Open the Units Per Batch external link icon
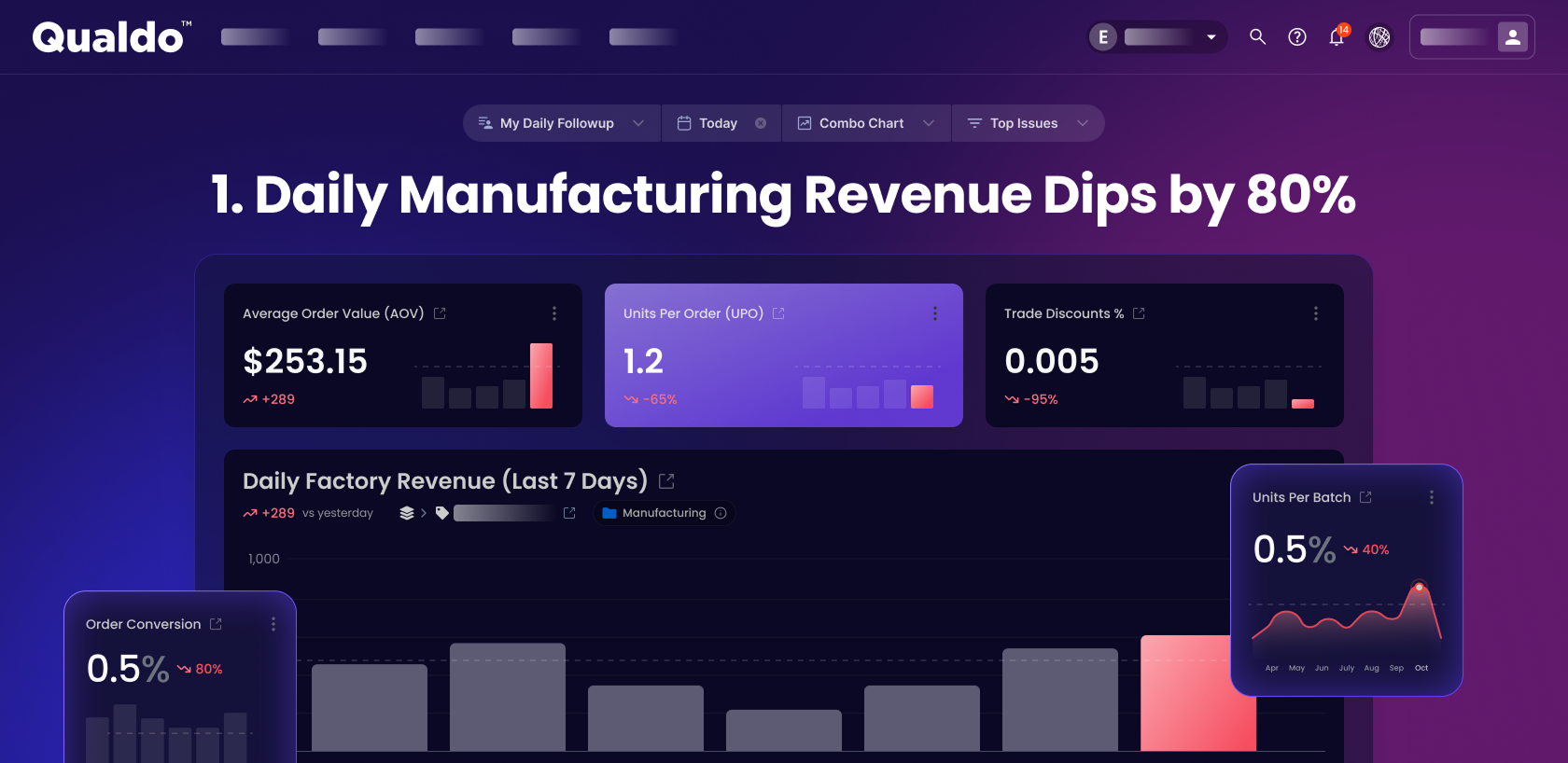1568x763 pixels. pyautogui.click(x=1365, y=497)
